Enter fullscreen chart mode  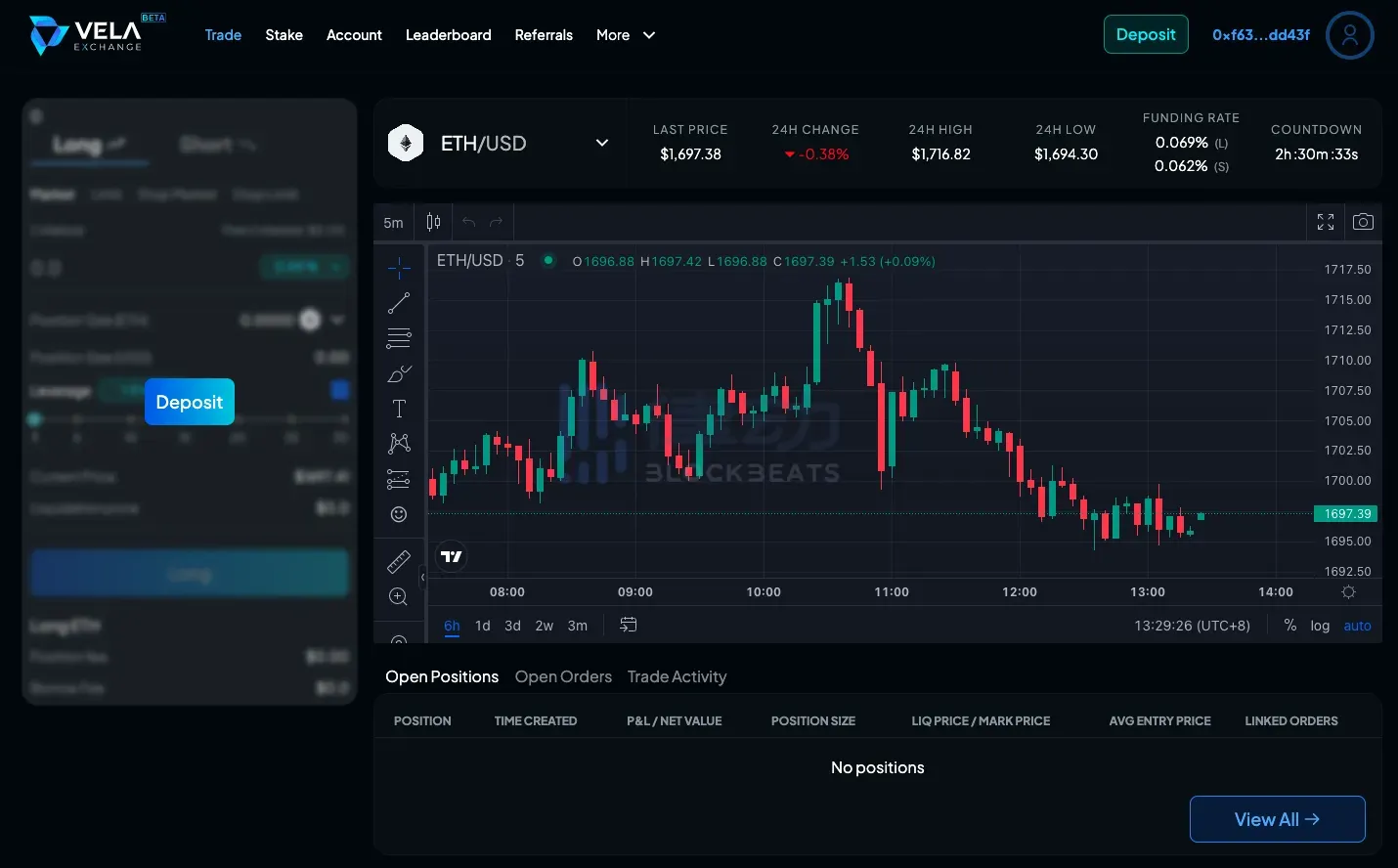pos(1326,222)
